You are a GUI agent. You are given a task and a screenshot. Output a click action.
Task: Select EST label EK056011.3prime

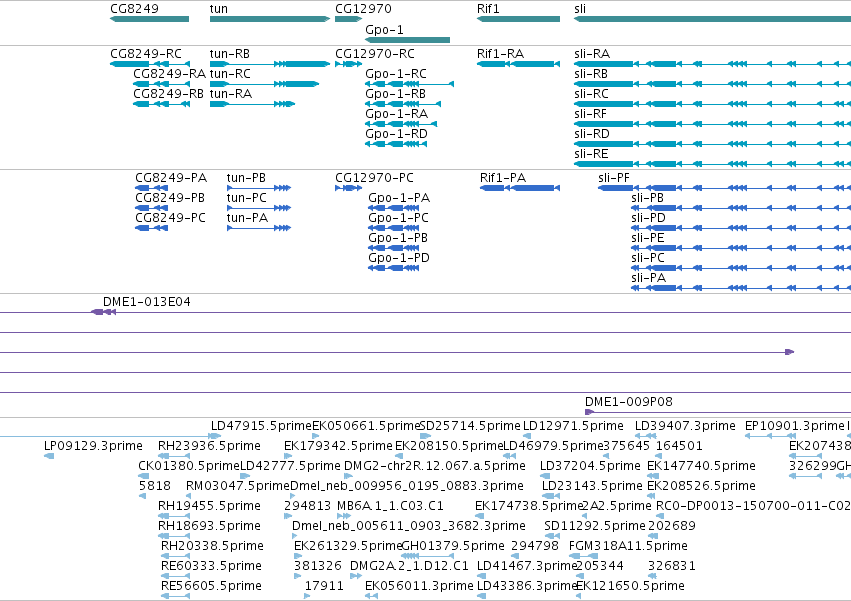click(419, 586)
